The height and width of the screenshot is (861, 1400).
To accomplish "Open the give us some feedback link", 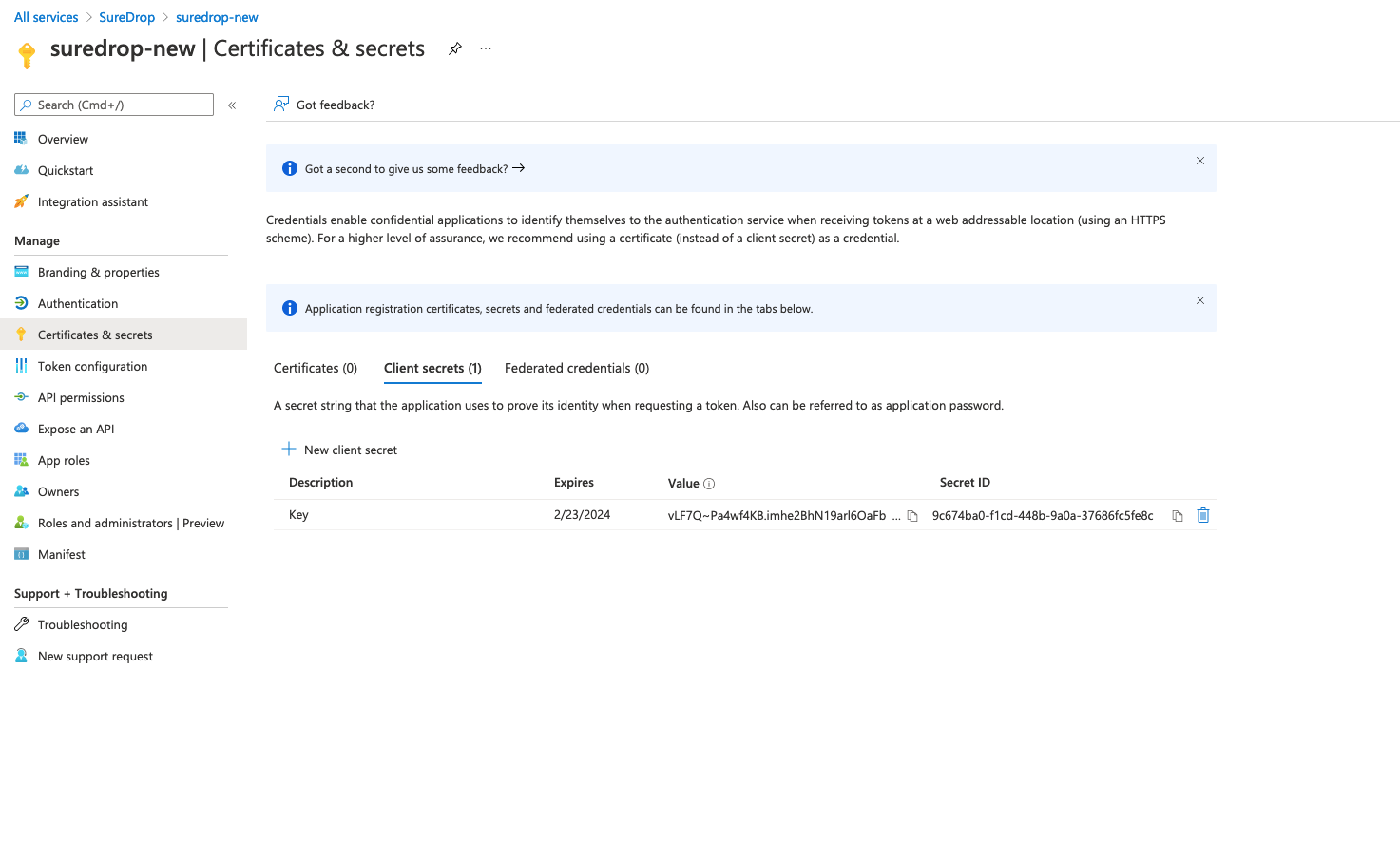I will click(414, 168).
